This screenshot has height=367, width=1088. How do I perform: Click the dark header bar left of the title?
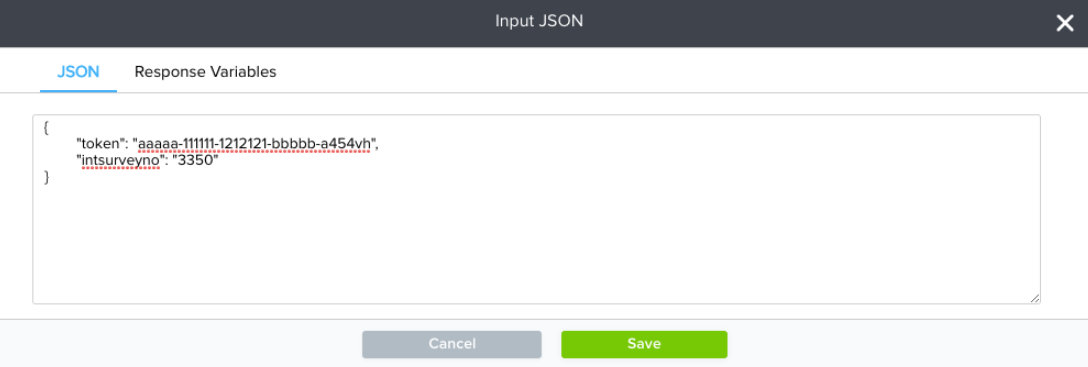(x=243, y=24)
